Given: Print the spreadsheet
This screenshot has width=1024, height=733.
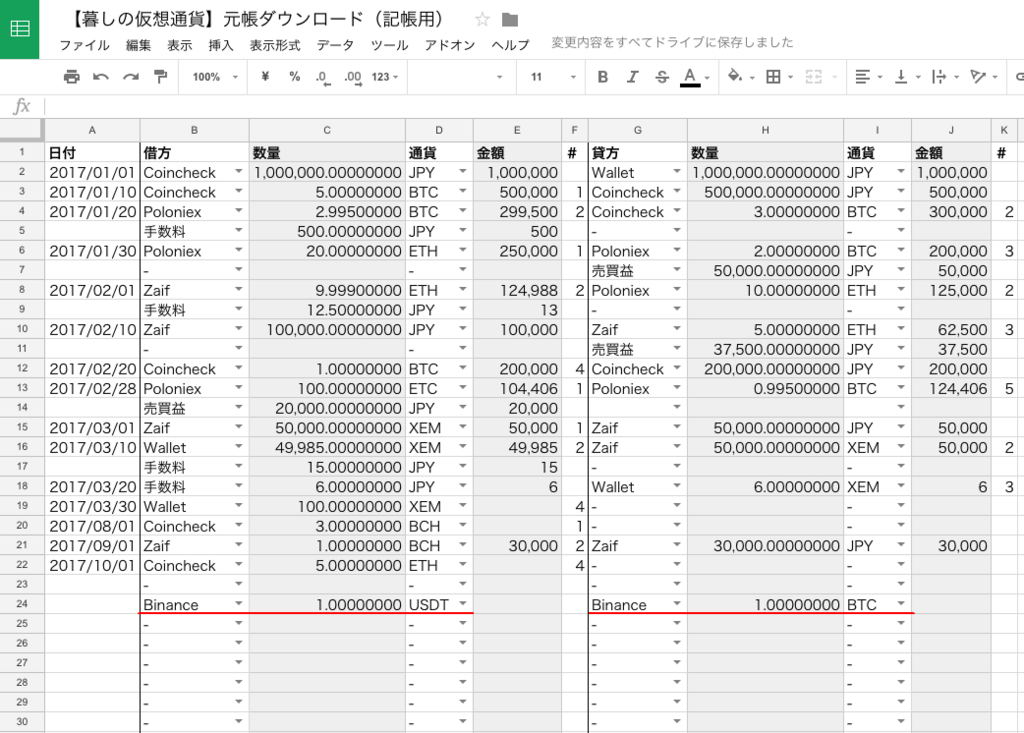Looking at the screenshot, I should [72, 77].
